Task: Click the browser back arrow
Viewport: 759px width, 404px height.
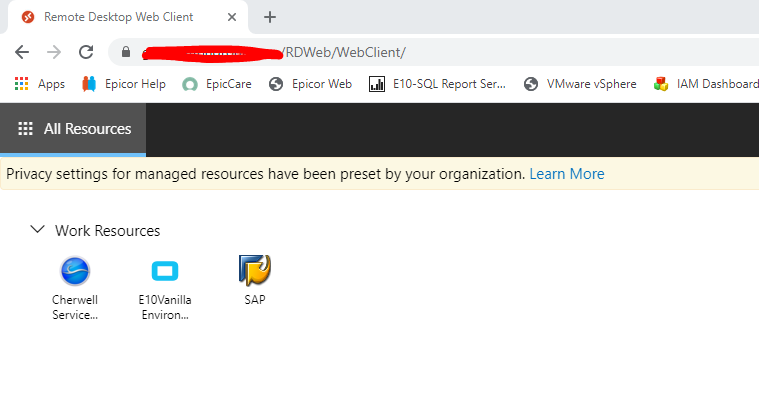Action: point(22,52)
